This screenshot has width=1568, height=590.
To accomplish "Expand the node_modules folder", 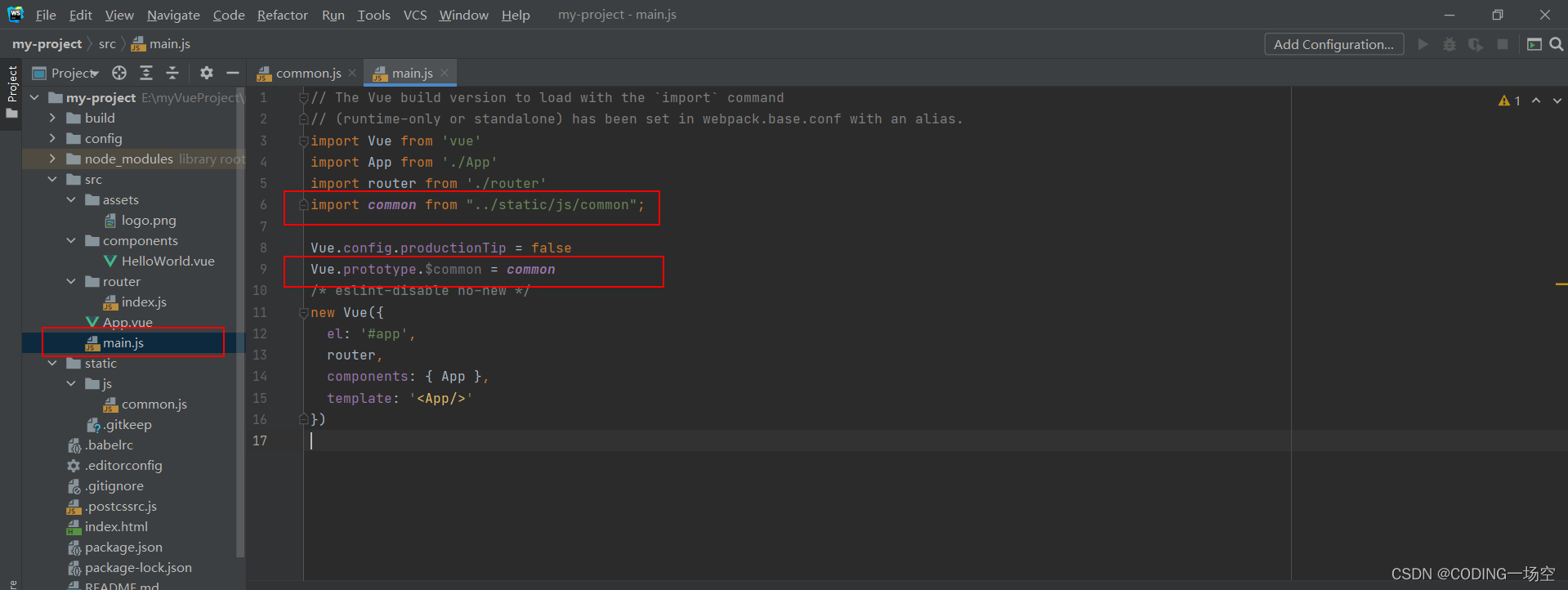I will 52,159.
